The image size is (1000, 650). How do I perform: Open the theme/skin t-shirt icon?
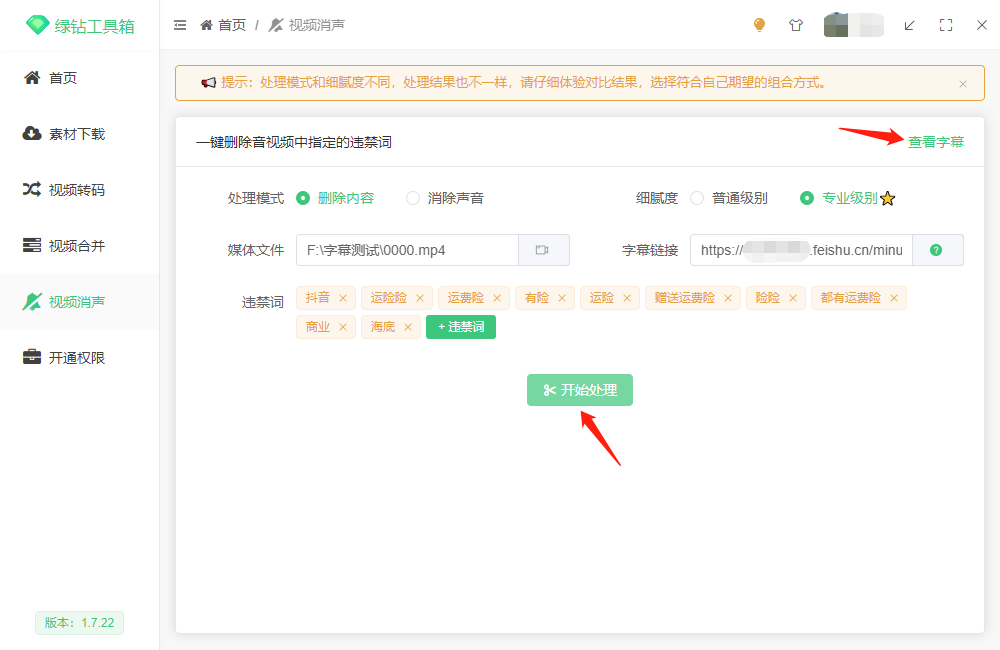[796, 25]
